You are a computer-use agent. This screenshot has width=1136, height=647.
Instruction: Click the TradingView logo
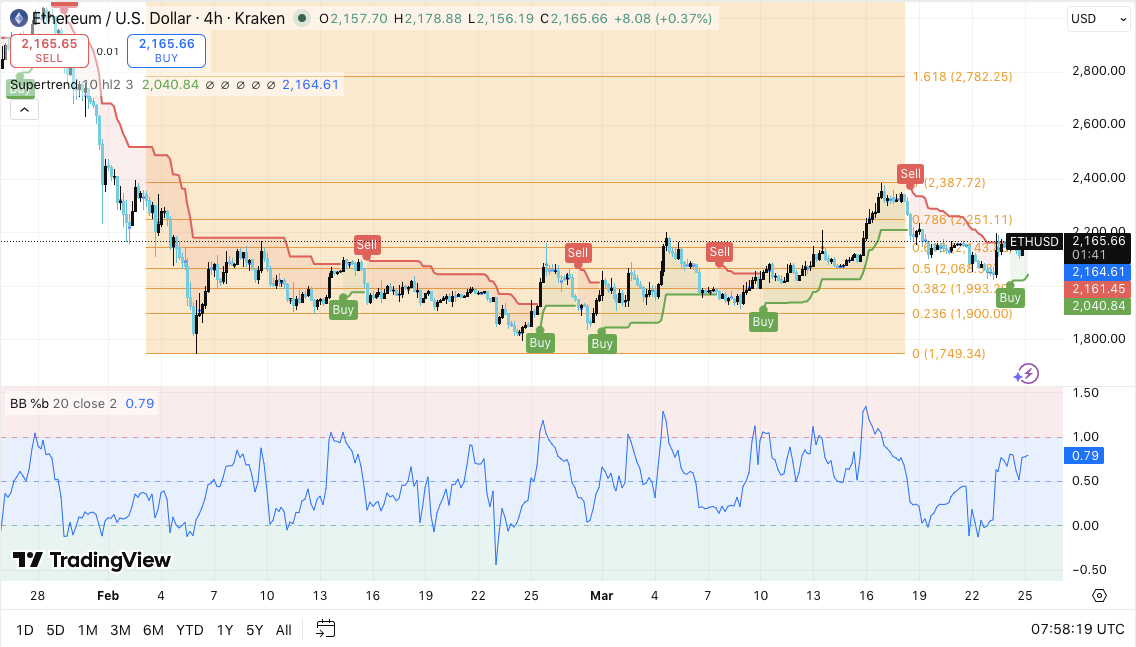(92, 560)
